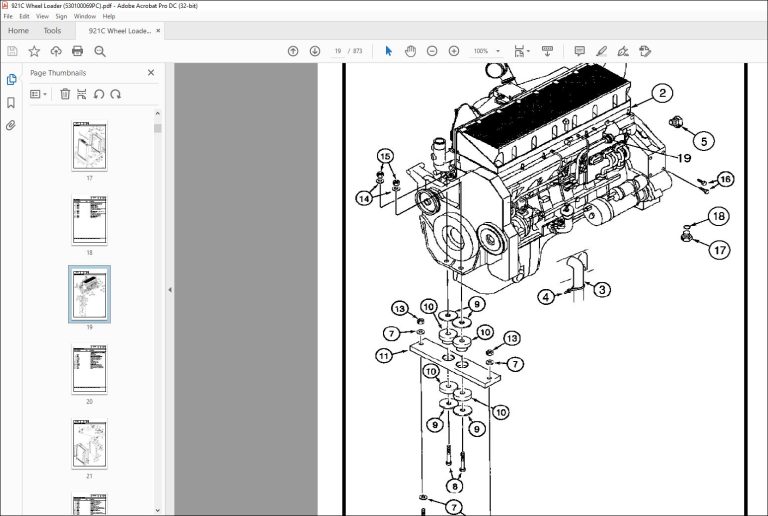Open thumbnails options dropdown menu
Viewport: 768px width, 516px height.
click(38, 94)
